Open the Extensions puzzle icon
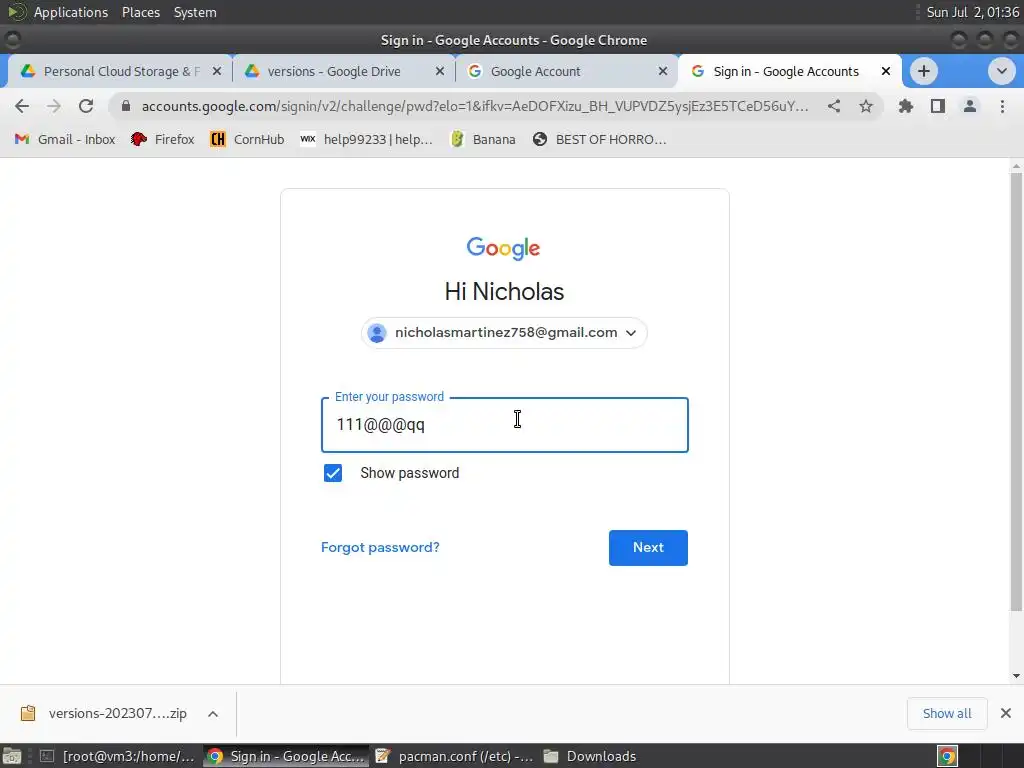 906,106
